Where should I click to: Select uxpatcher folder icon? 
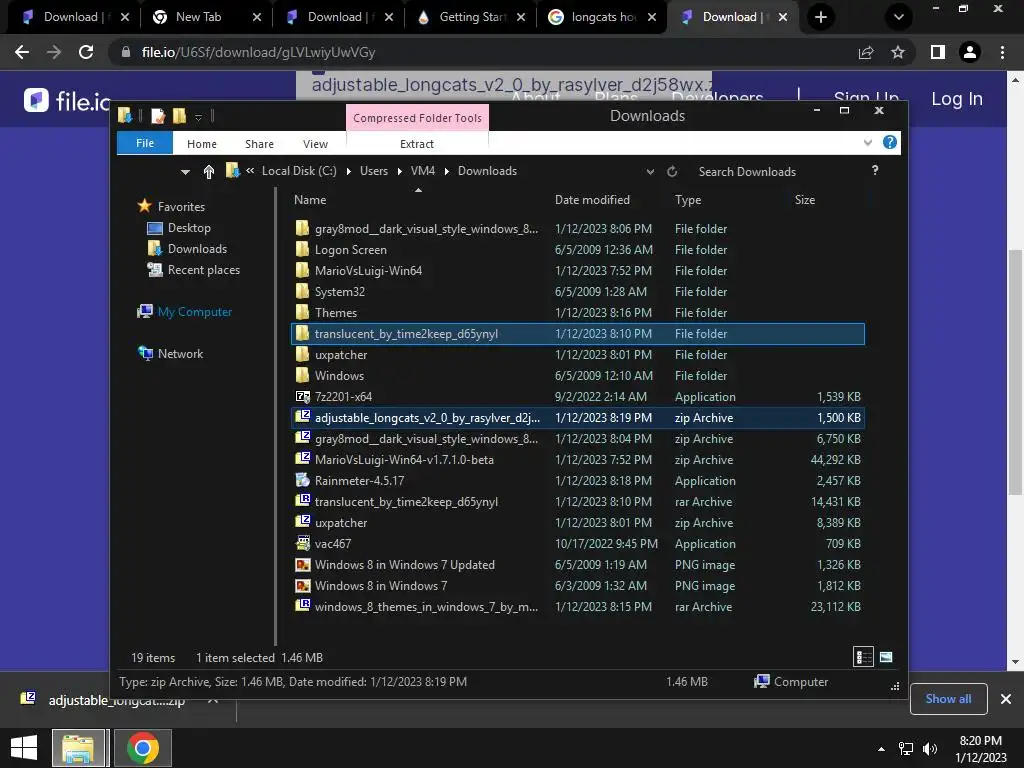tap(302, 354)
